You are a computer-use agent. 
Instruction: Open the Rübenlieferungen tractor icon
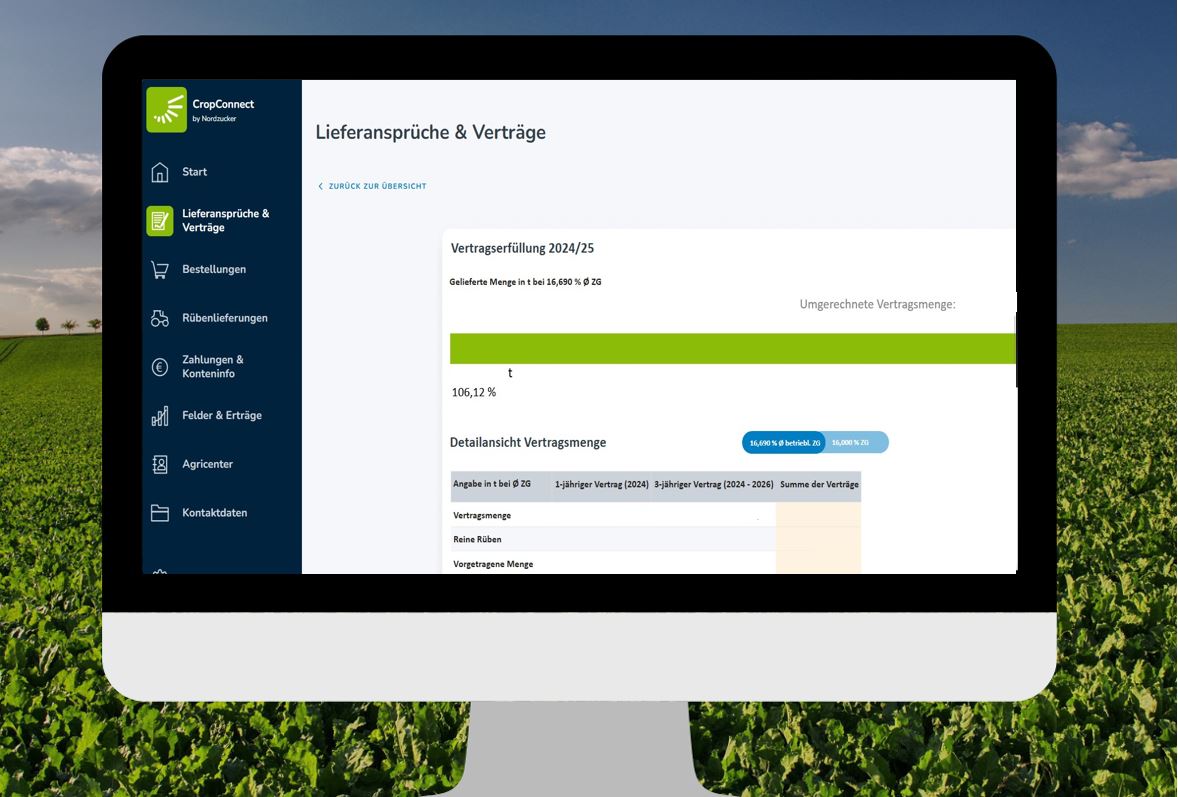(160, 318)
